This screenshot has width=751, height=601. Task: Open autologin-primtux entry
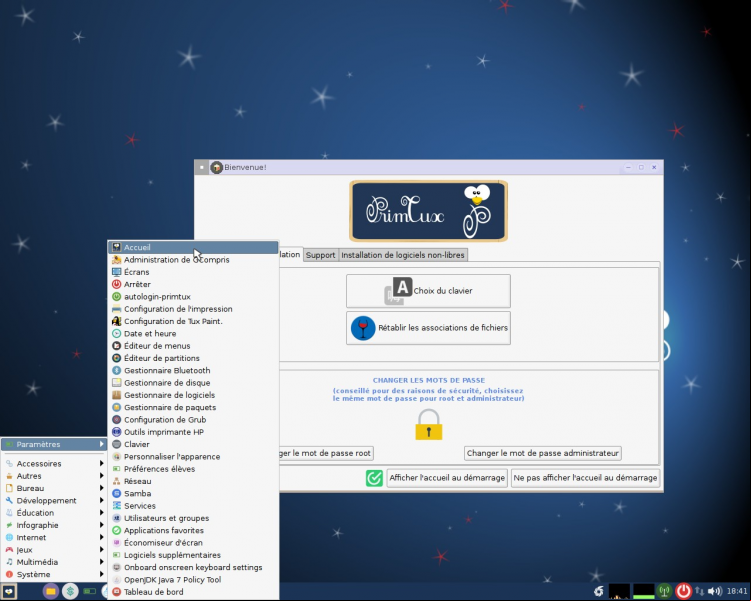coord(193,297)
